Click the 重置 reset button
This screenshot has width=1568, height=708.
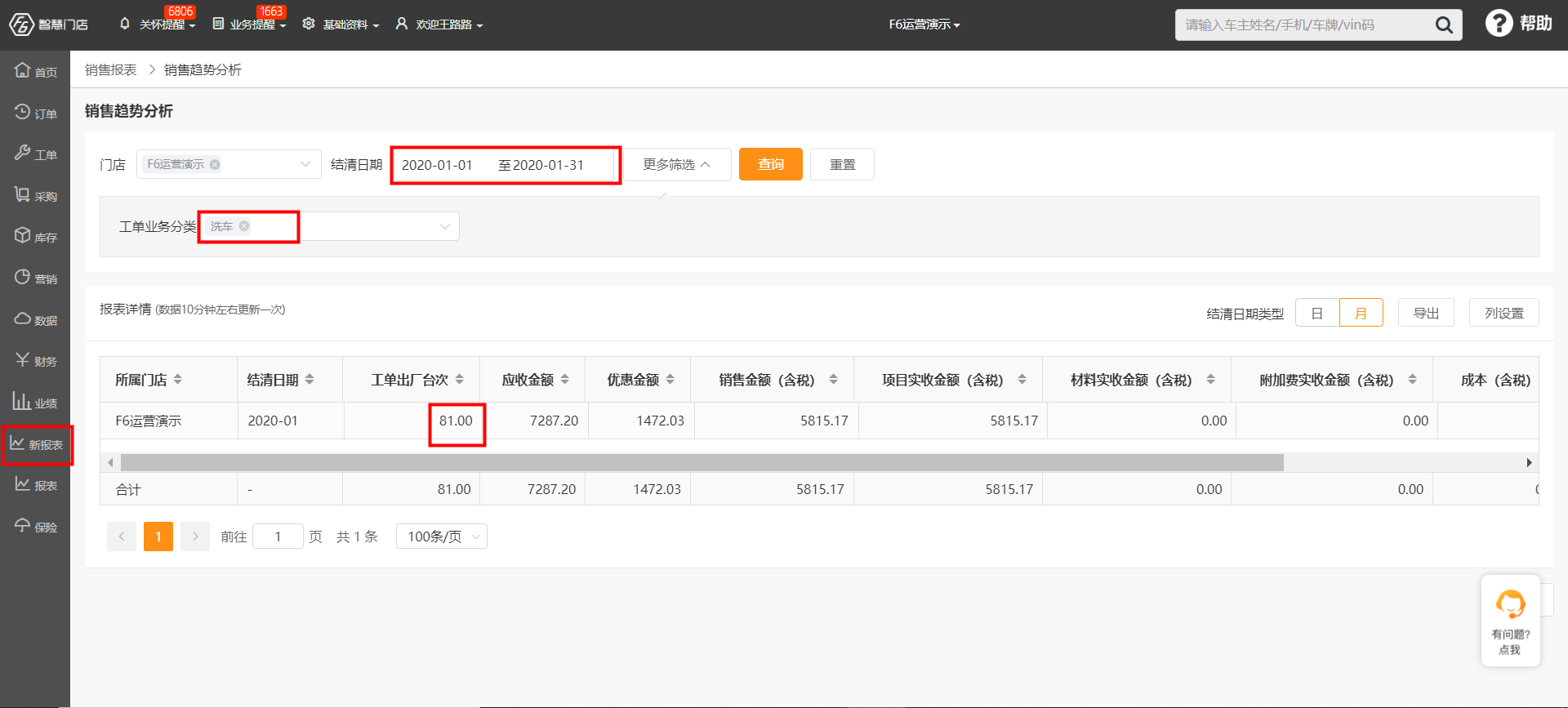coord(842,164)
